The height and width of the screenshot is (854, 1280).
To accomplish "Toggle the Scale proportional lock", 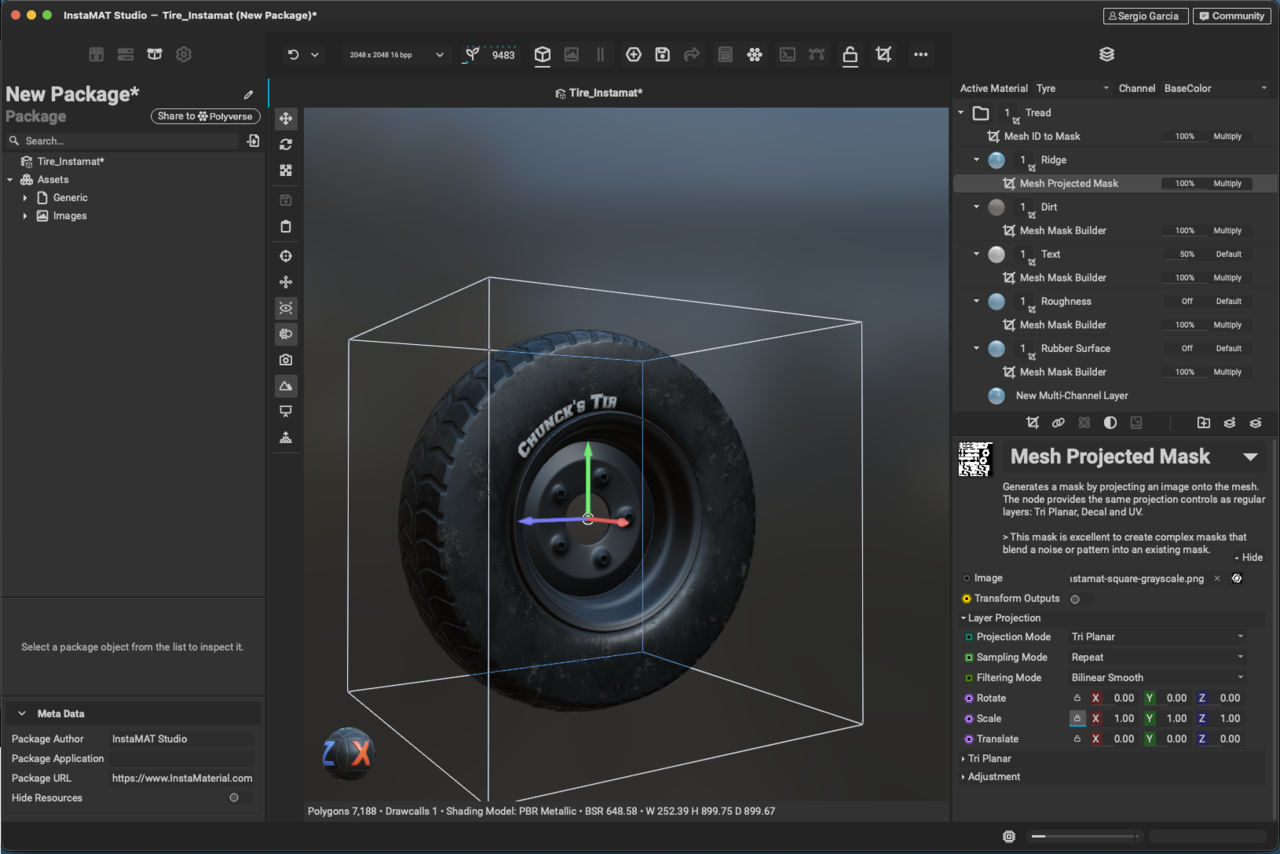I will coord(1077,719).
